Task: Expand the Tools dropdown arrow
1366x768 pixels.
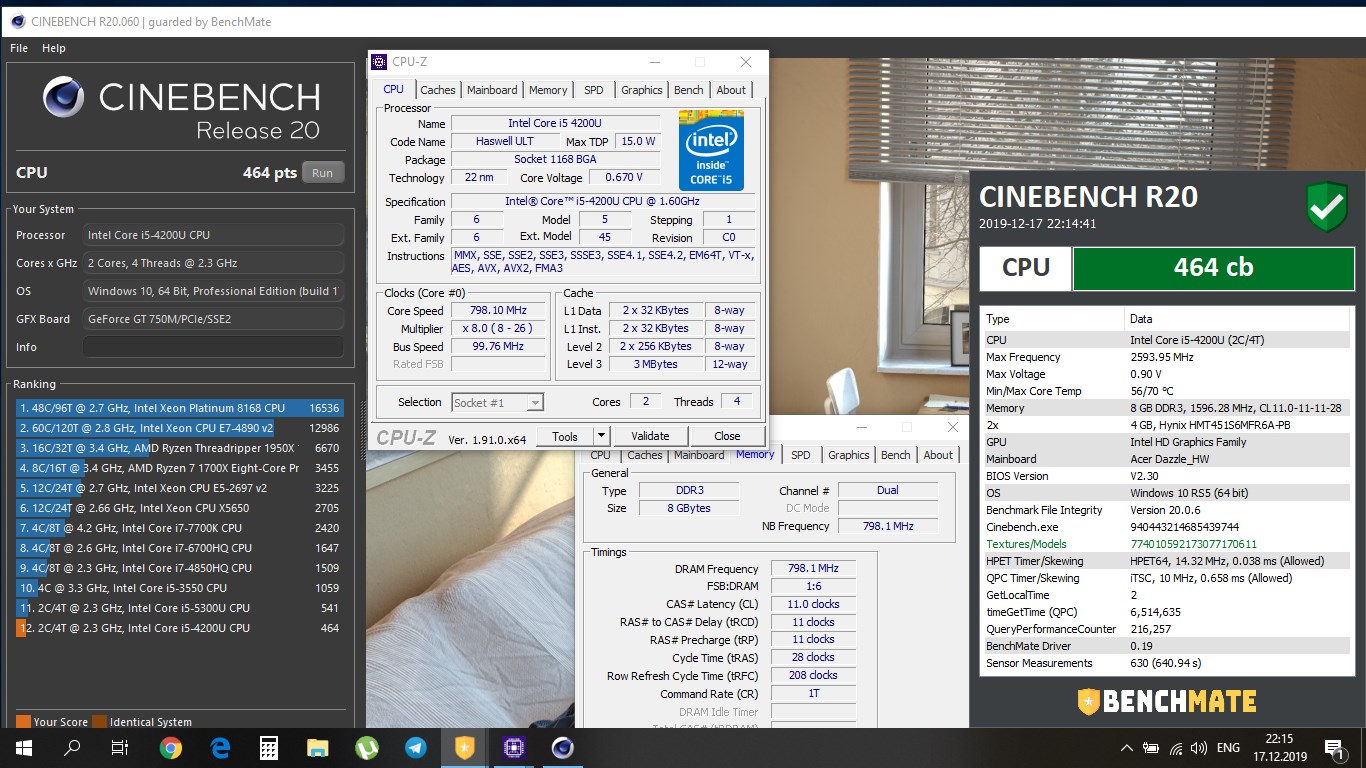Action: (x=601, y=436)
